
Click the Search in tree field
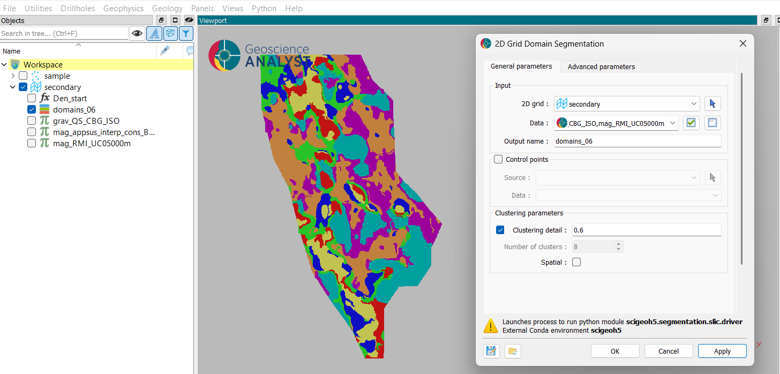[64, 33]
